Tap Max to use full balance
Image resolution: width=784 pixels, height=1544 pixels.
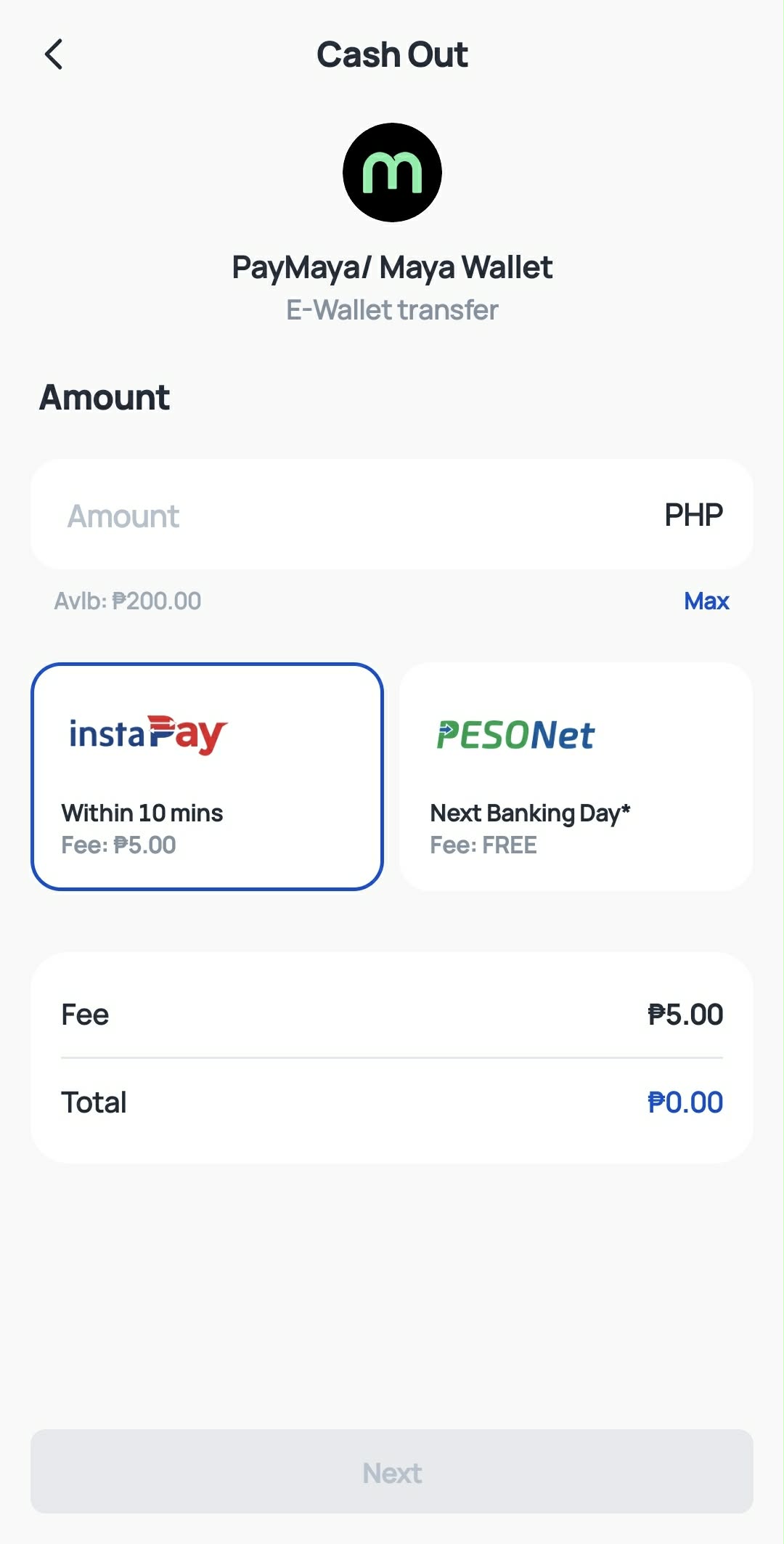click(706, 601)
